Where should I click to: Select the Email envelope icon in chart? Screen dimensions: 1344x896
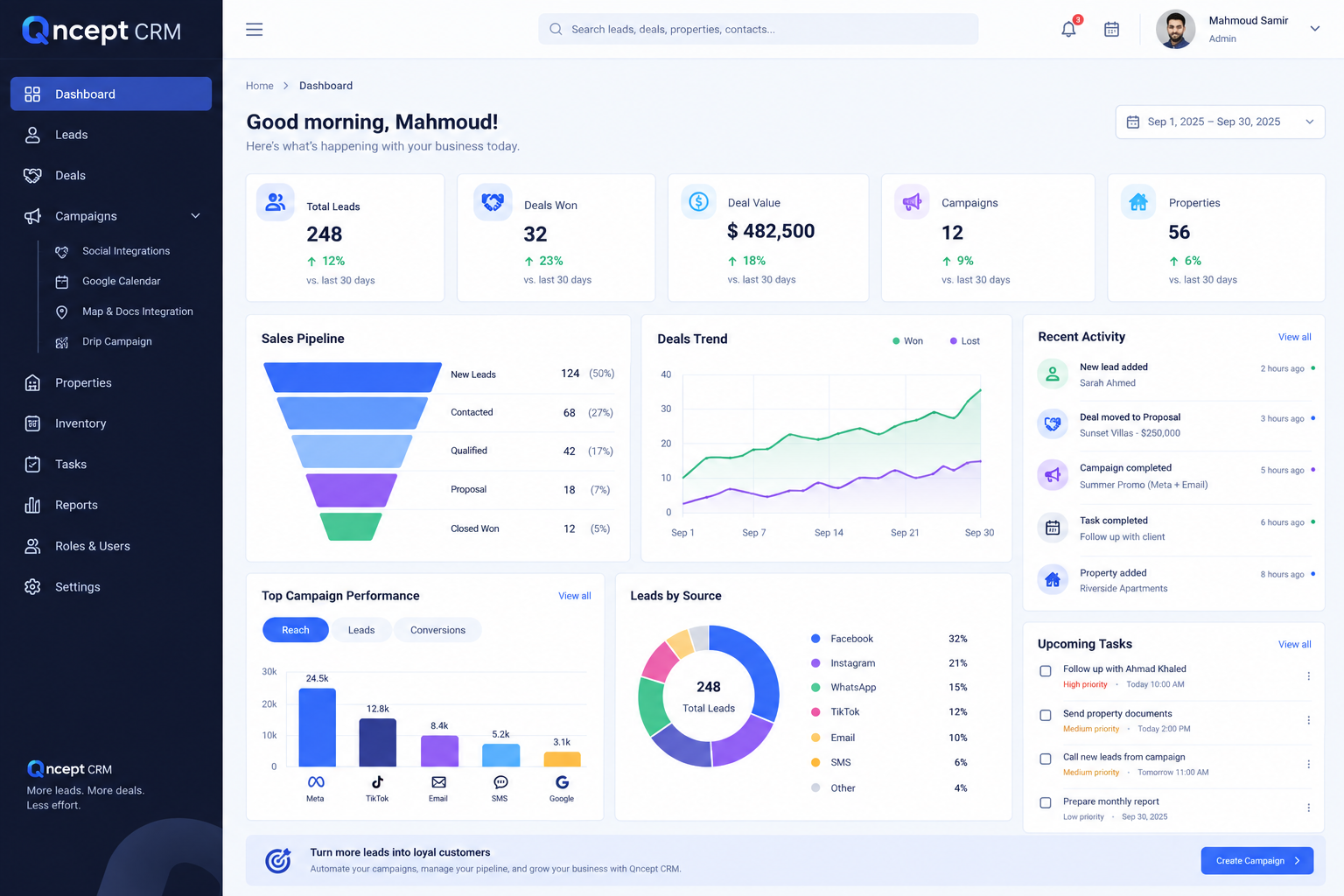click(438, 781)
